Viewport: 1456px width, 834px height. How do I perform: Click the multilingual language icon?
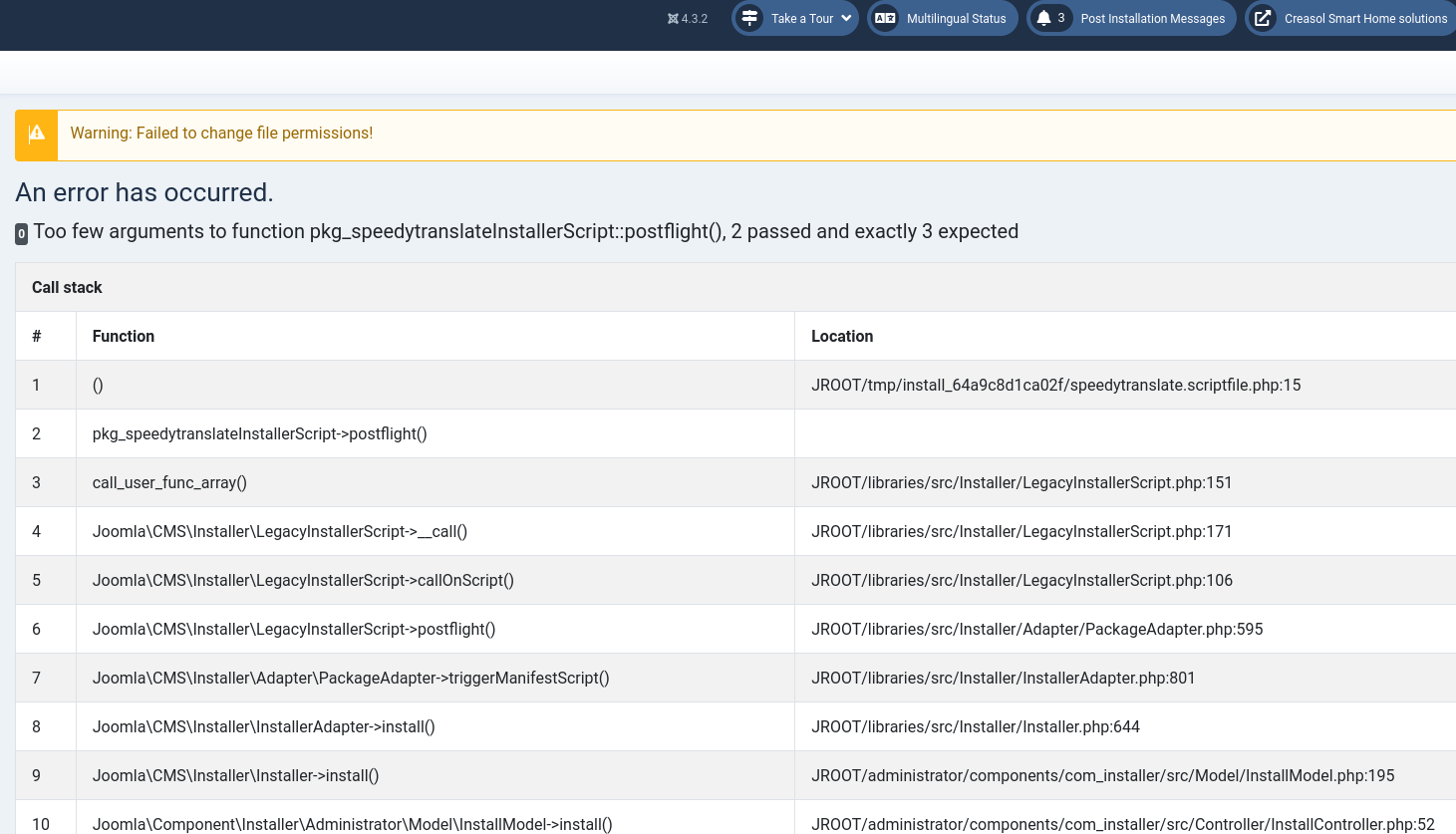[885, 18]
